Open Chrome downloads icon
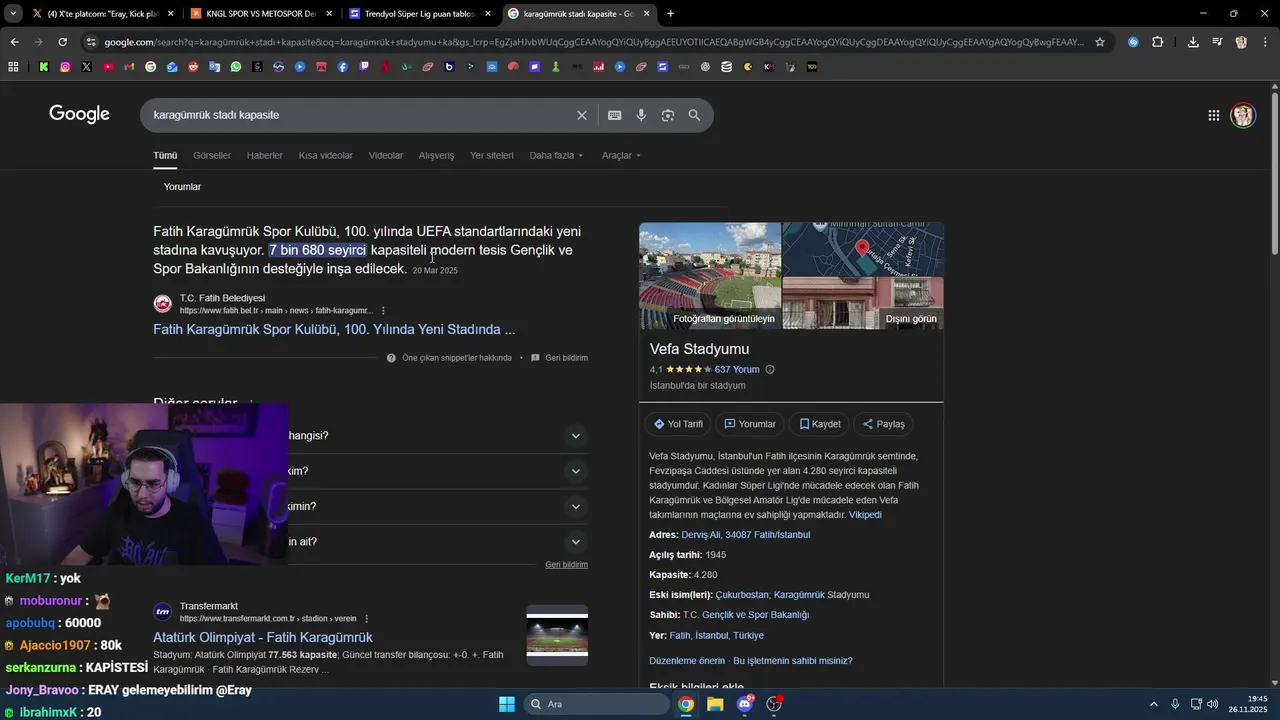The height and width of the screenshot is (720, 1280). point(1193,42)
